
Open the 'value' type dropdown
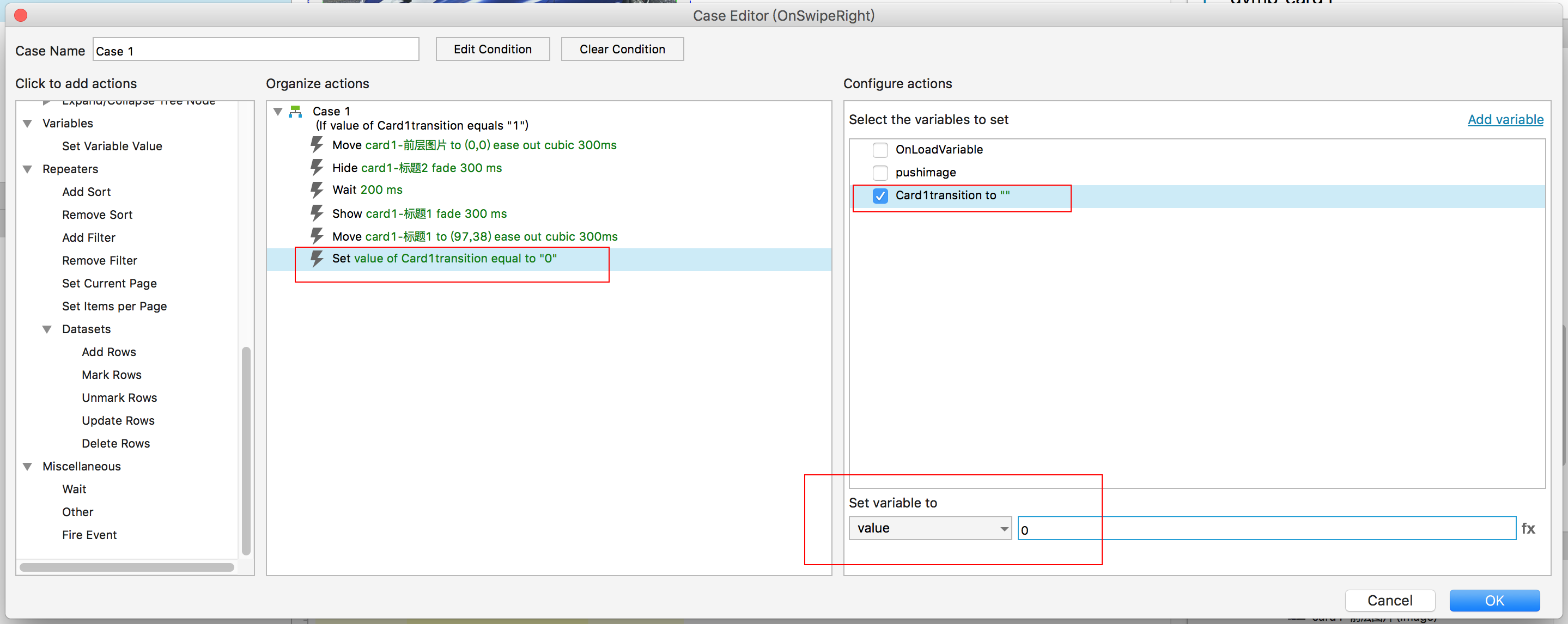click(929, 529)
